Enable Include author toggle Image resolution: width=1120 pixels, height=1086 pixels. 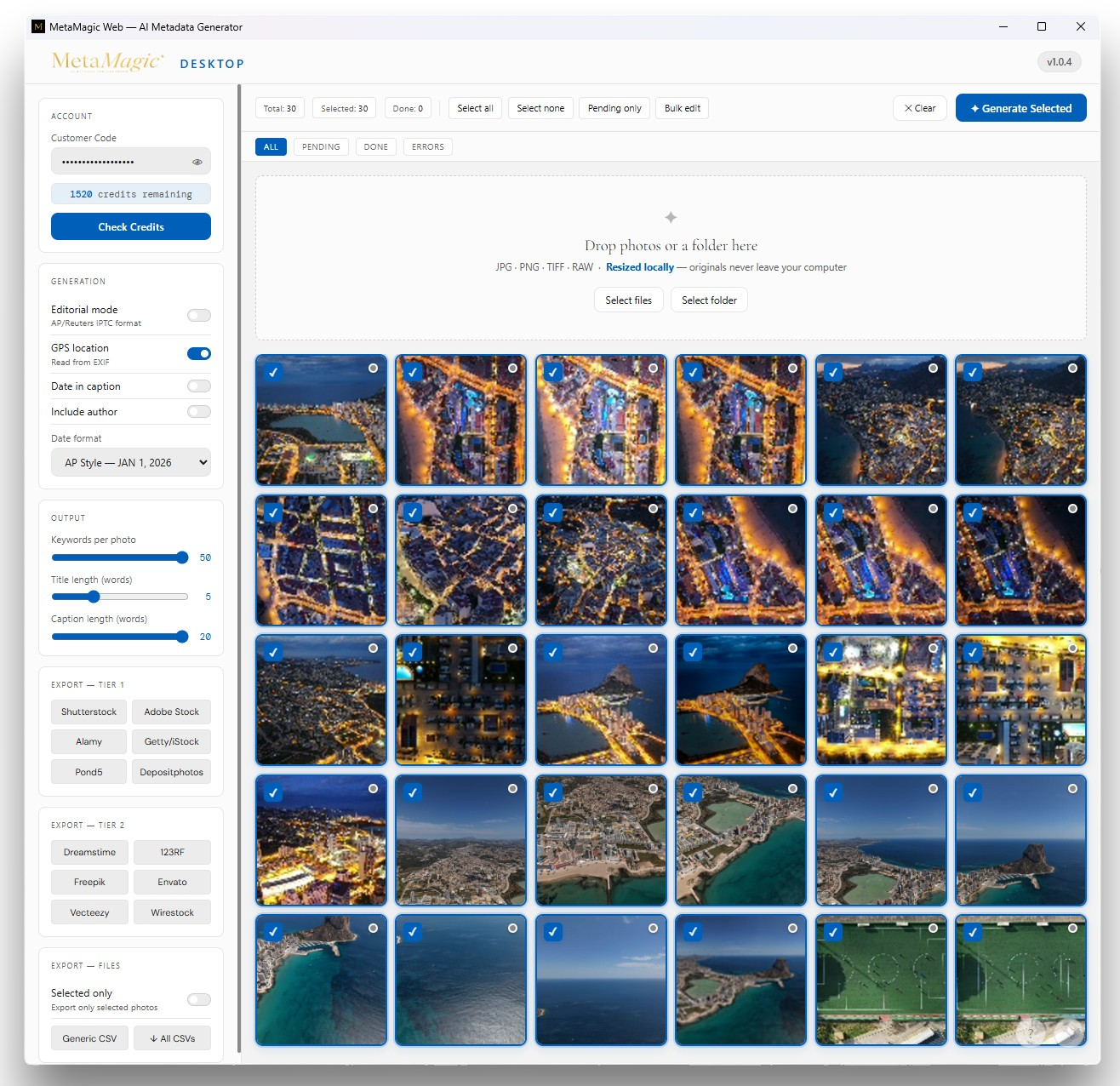(x=199, y=412)
